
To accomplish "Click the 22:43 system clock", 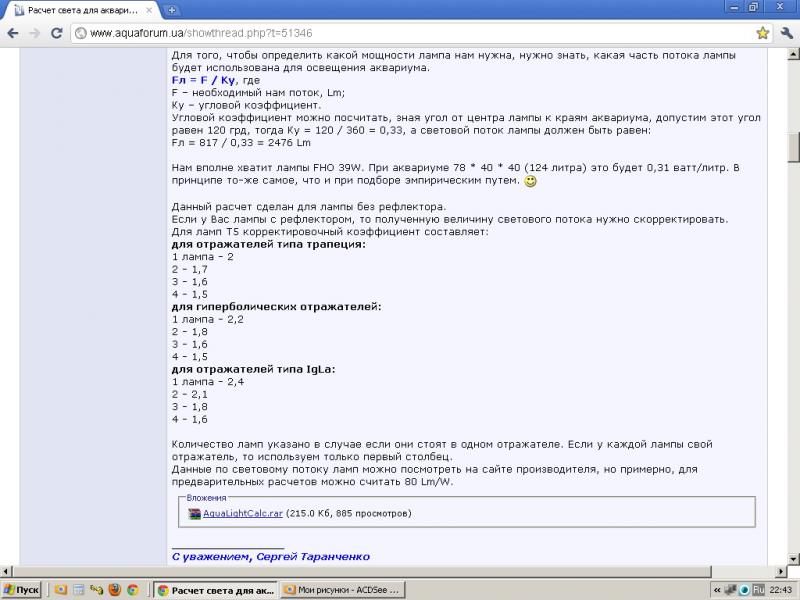I will [781, 590].
